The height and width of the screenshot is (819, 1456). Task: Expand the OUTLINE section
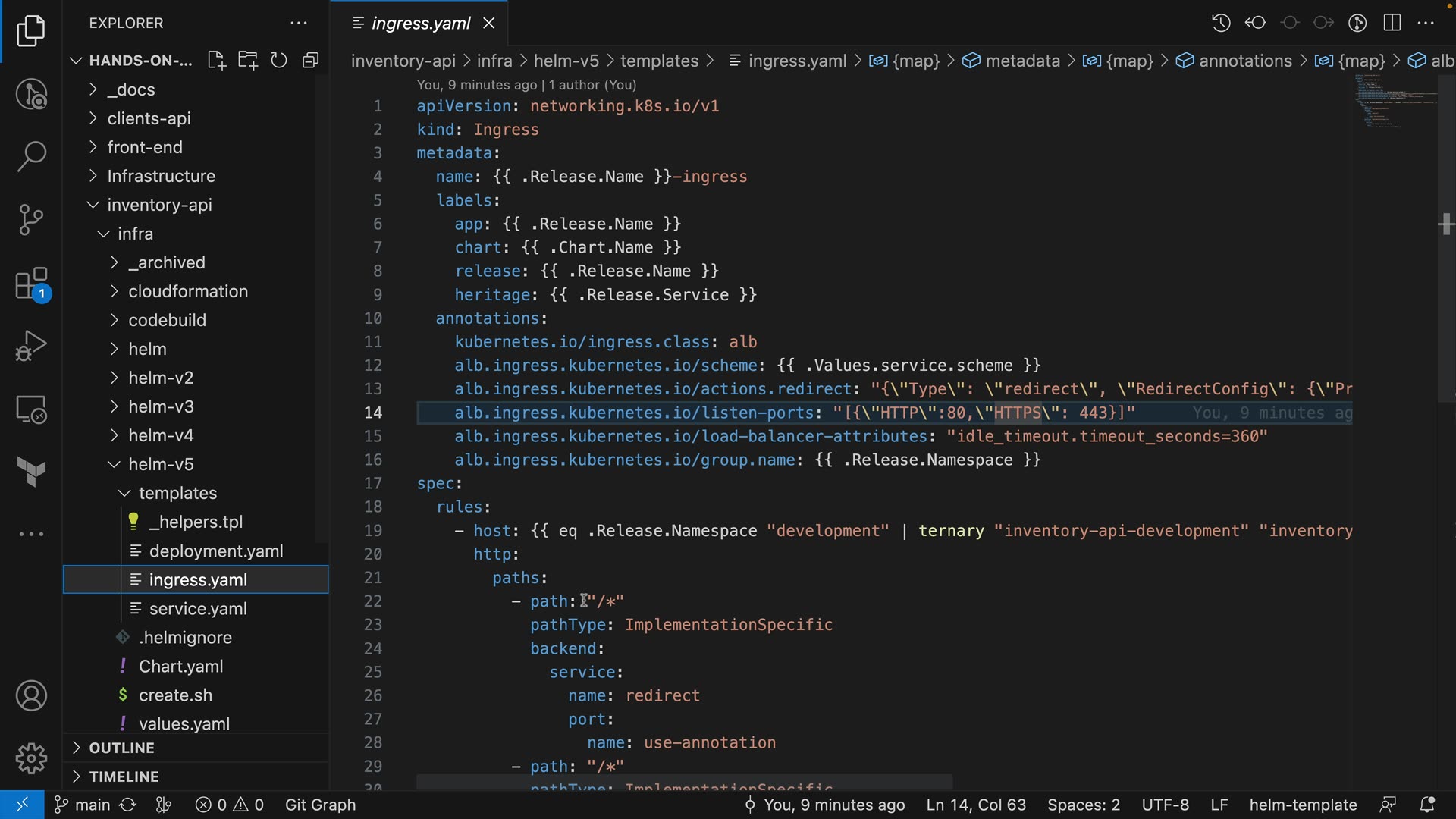click(x=121, y=748)
